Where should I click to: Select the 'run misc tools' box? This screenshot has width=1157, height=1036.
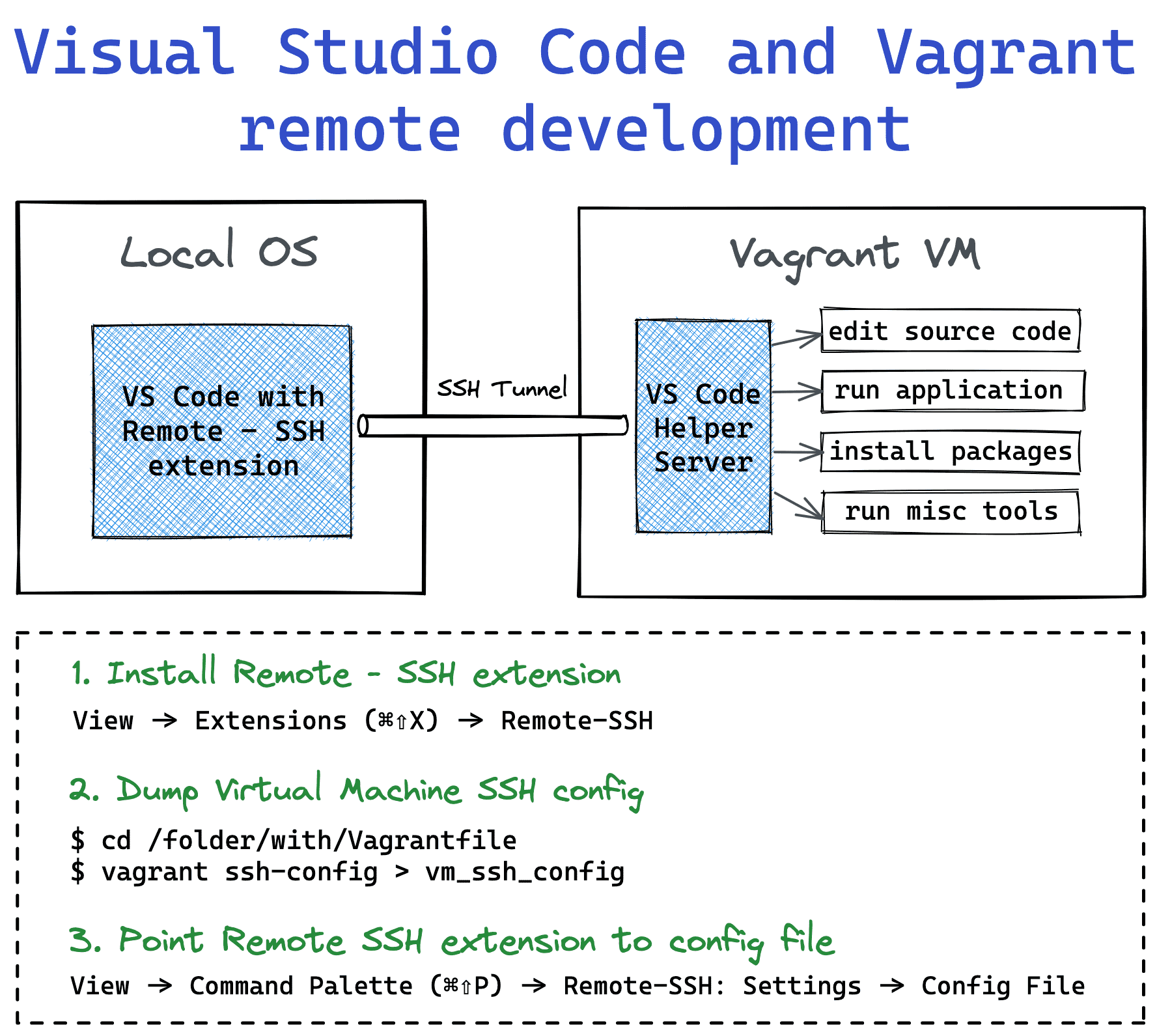point(951,512)
